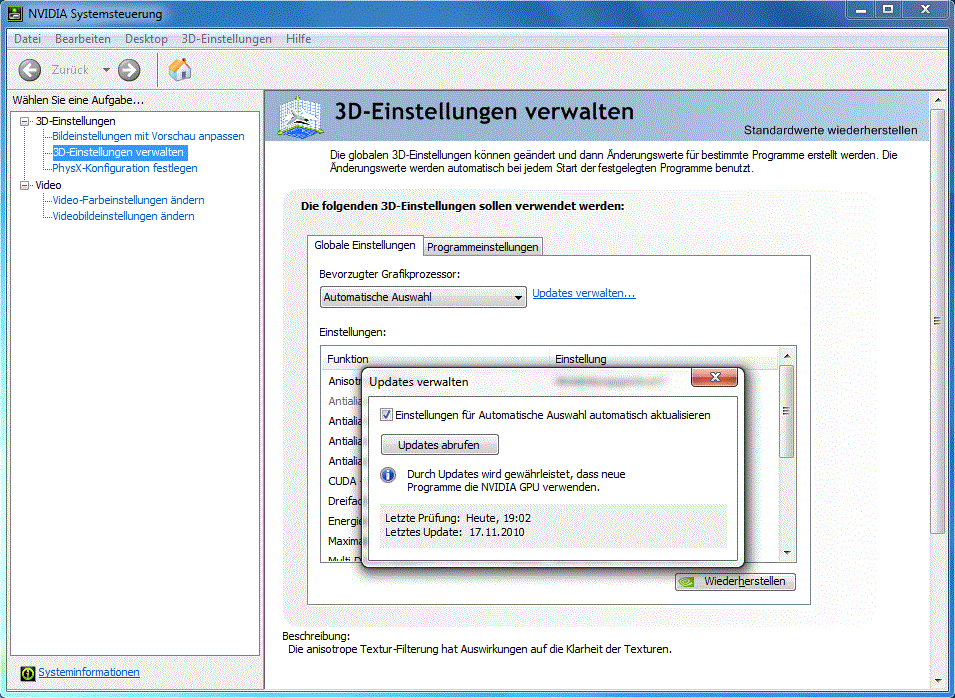Go back with the Zurück arrow icon
The height and width of the screenshot is (698, 955).
click(x=29, y=70)
